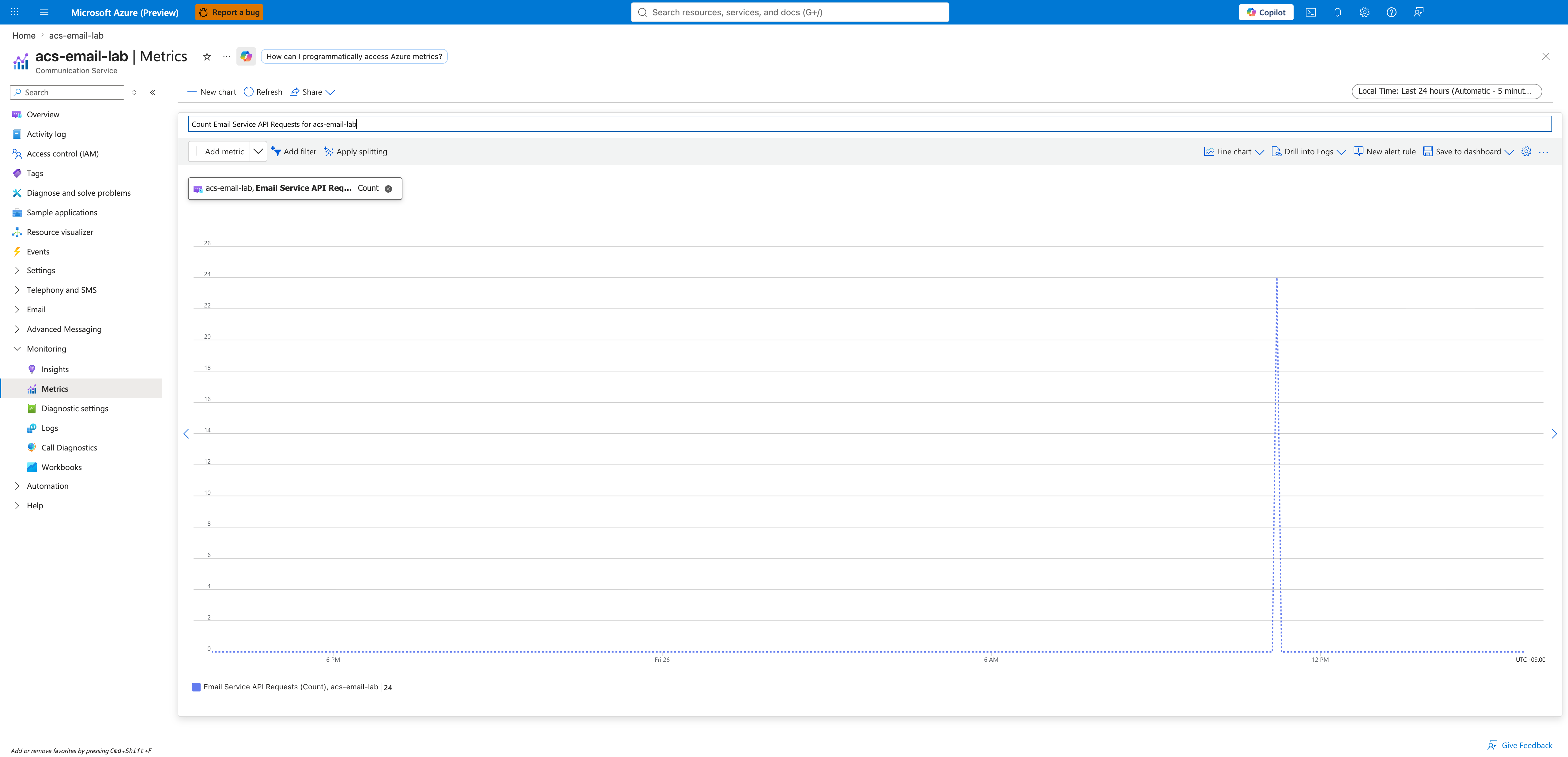Click the Copilot icon next to the title

[246, 57]
